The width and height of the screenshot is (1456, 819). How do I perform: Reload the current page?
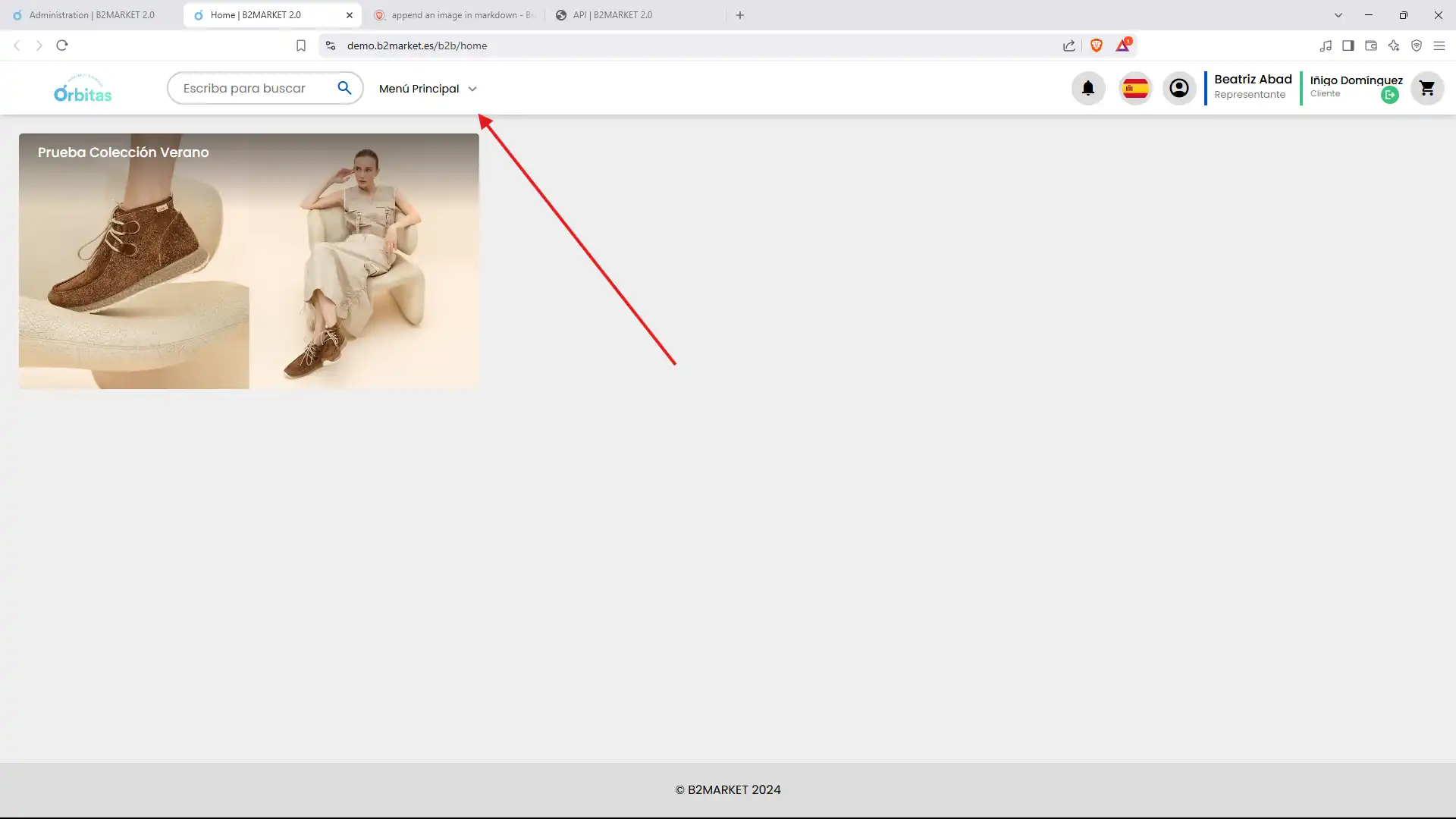[62, 45]
